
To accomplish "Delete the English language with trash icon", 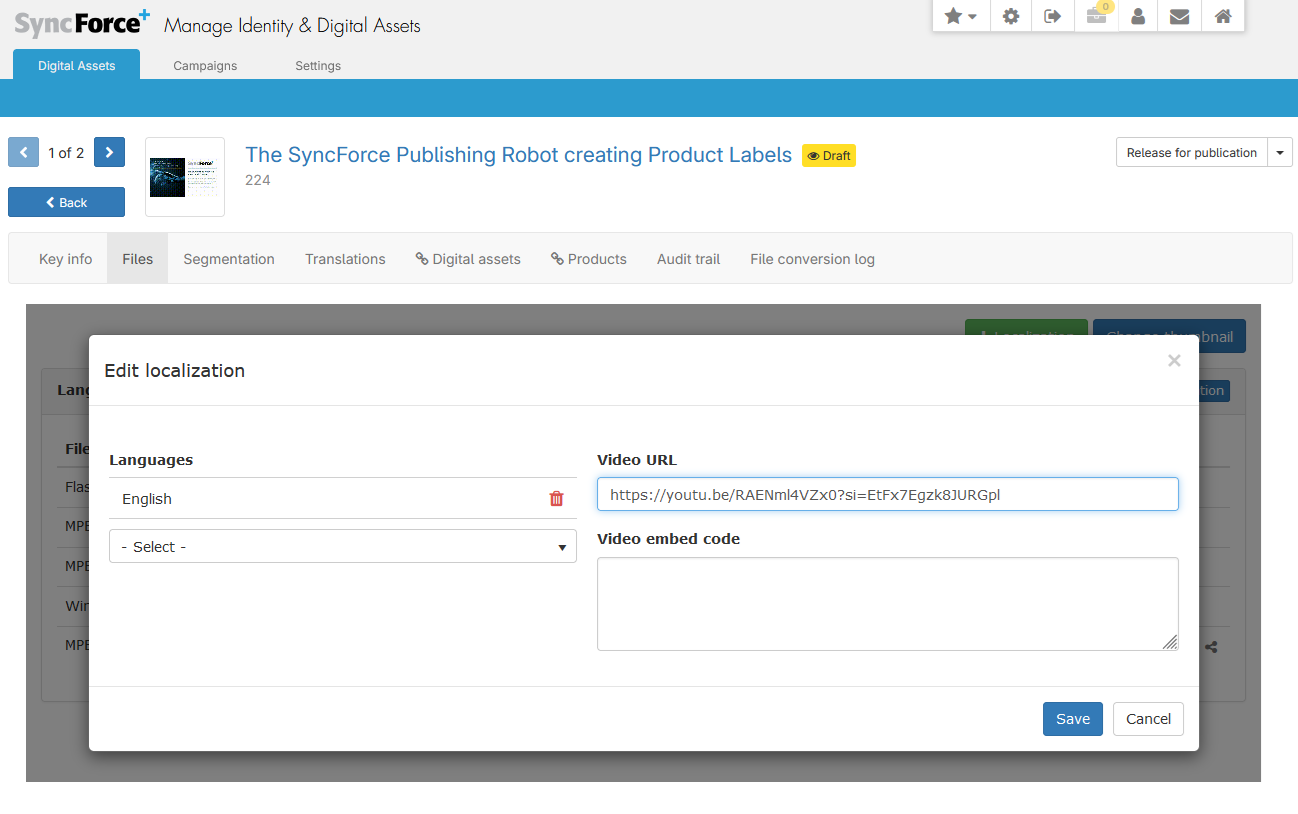I will [x=557, y=498].
